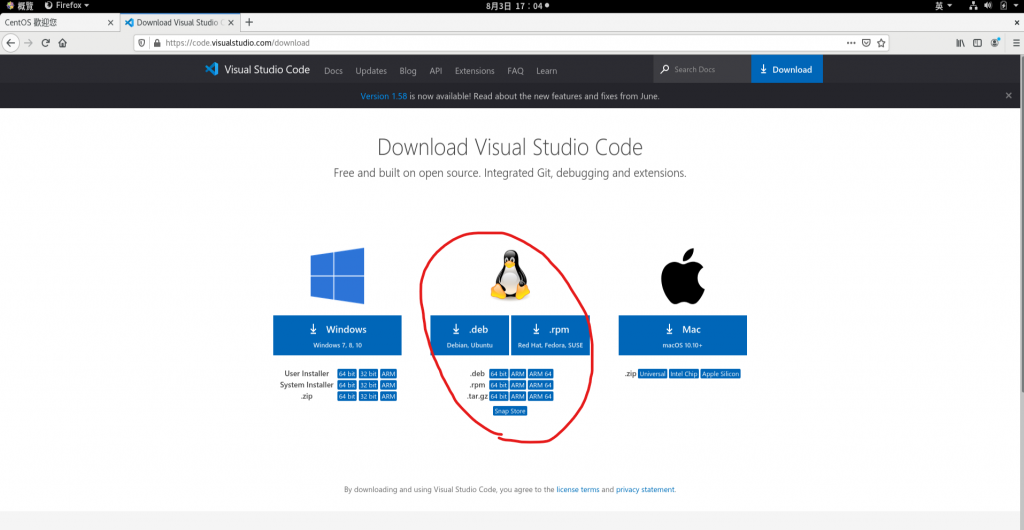This screenshot has width=1024, height=530.
Task: Open the page actions three-dot menu
Action: pos(851,43)
